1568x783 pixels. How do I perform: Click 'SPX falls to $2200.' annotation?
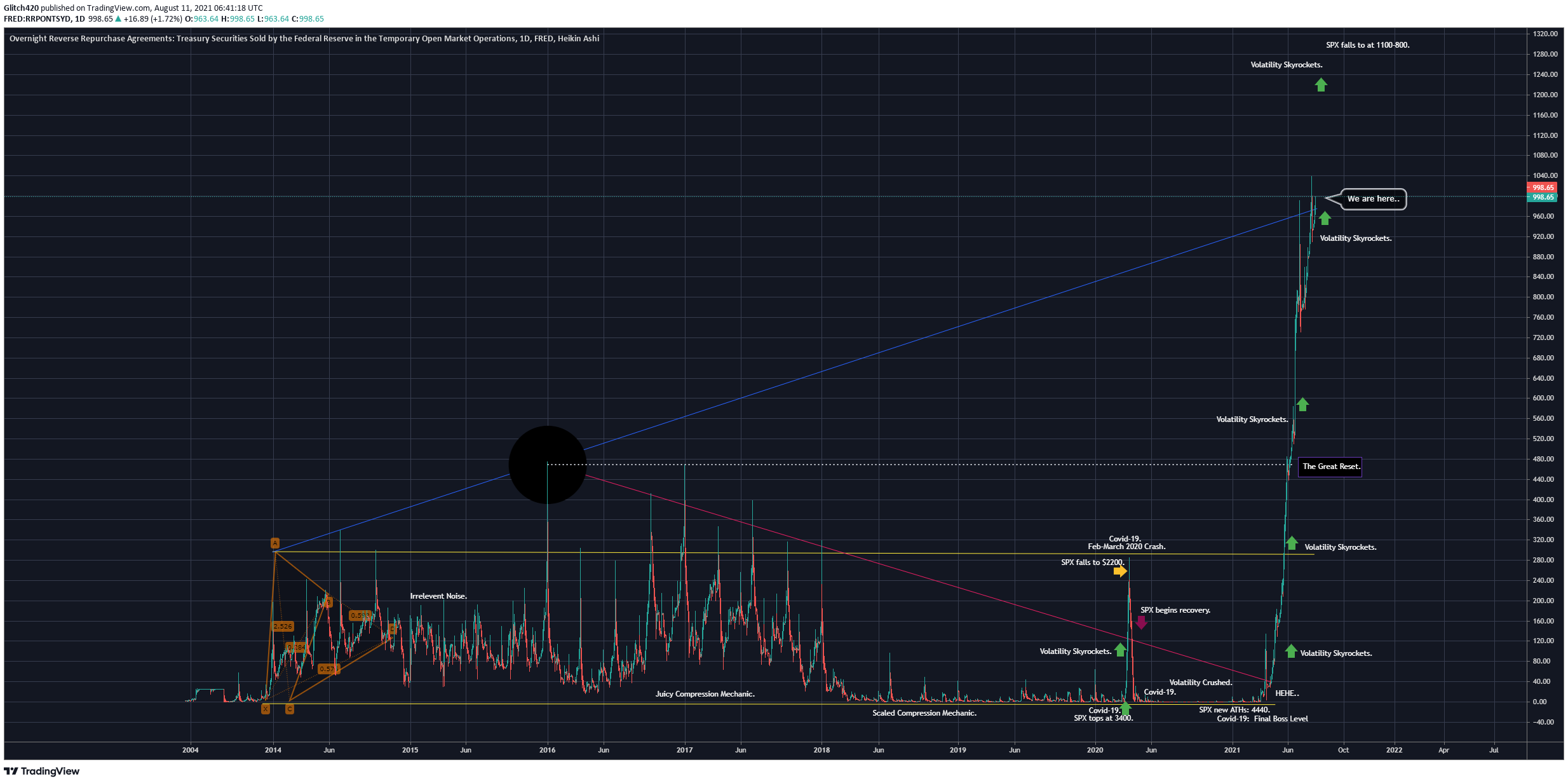click(x=1093, y=562)
